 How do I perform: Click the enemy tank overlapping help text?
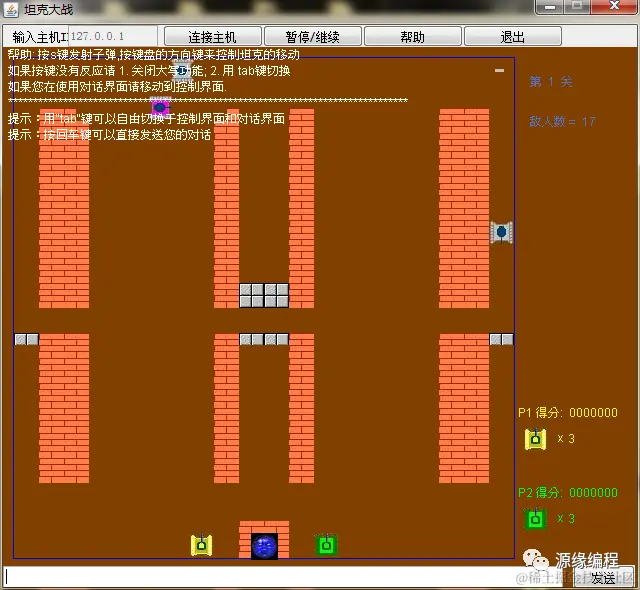point(182,70)
